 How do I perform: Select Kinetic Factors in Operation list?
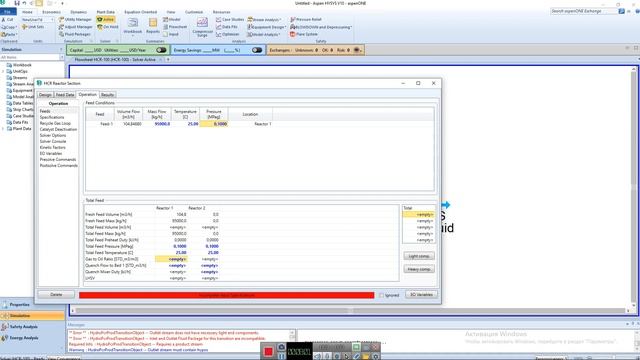point(53,147)
